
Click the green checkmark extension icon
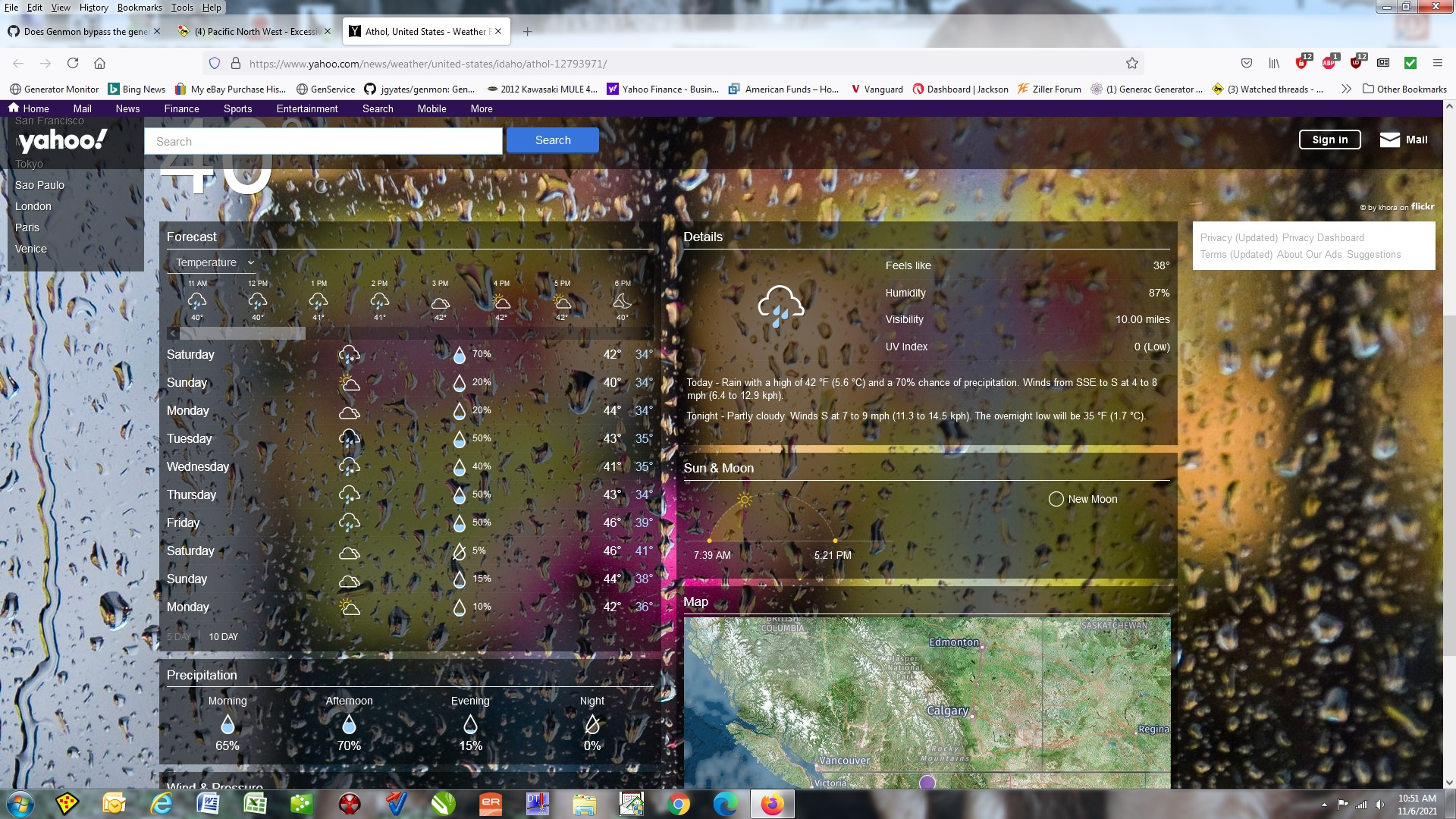1410,63
